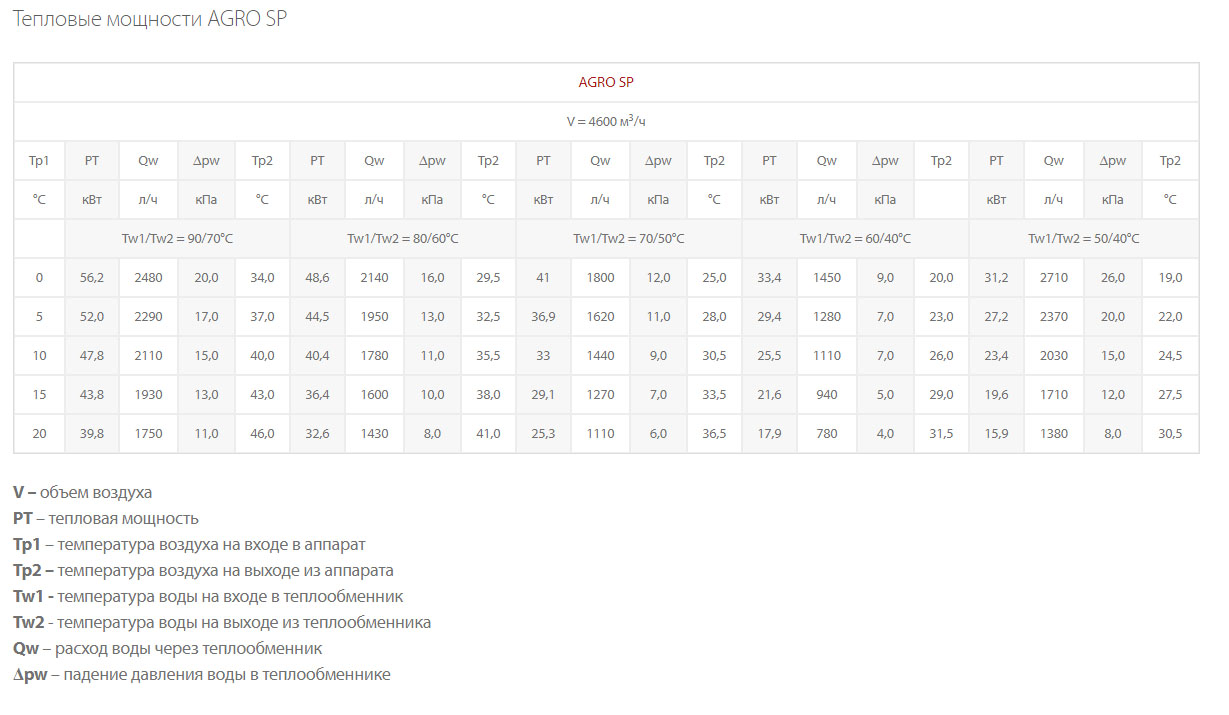Click the PT value '56,2'
The image size is (1229, 715).
point(92,277)
